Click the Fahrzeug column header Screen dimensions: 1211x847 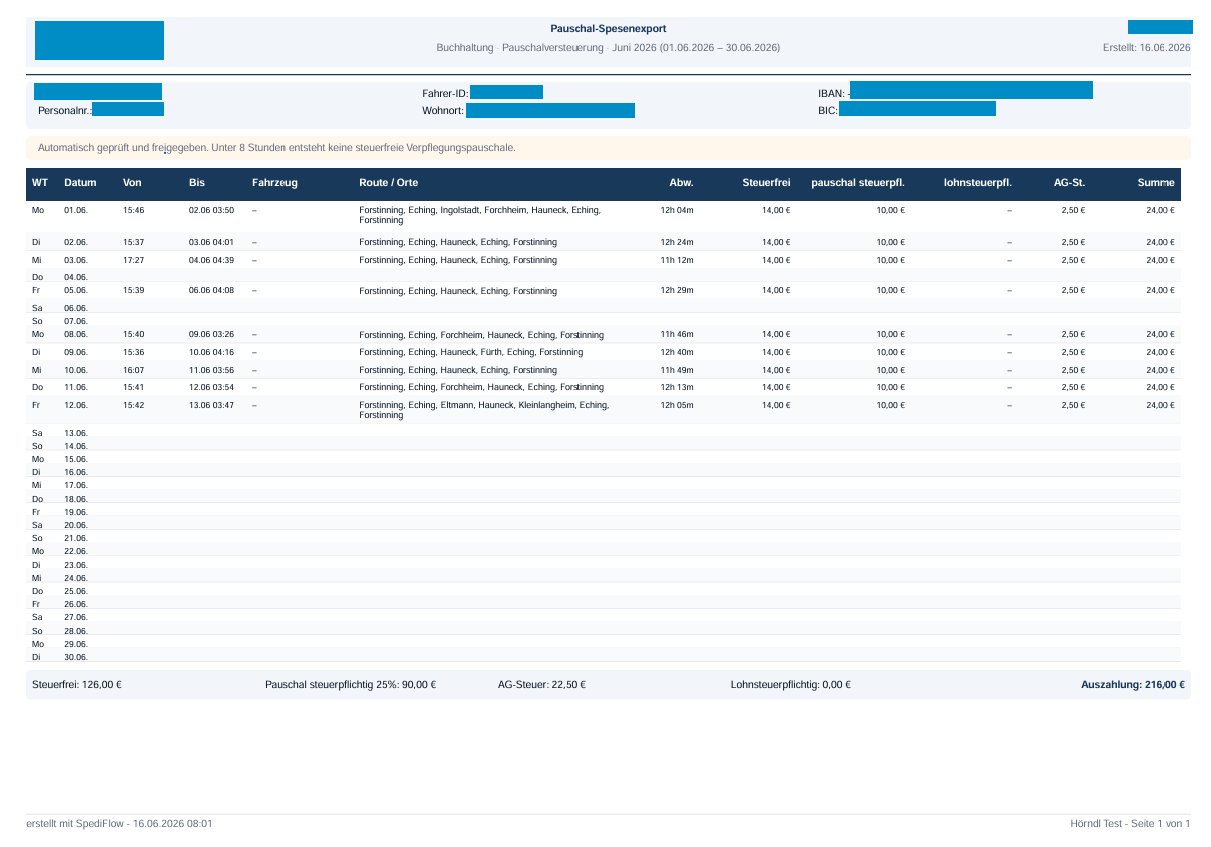(x=275, y=183)
